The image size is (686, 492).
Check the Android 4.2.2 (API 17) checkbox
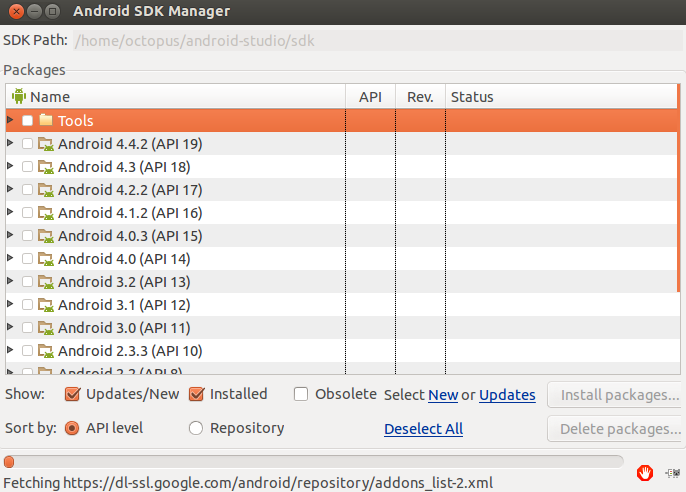(x=27, y=189)
